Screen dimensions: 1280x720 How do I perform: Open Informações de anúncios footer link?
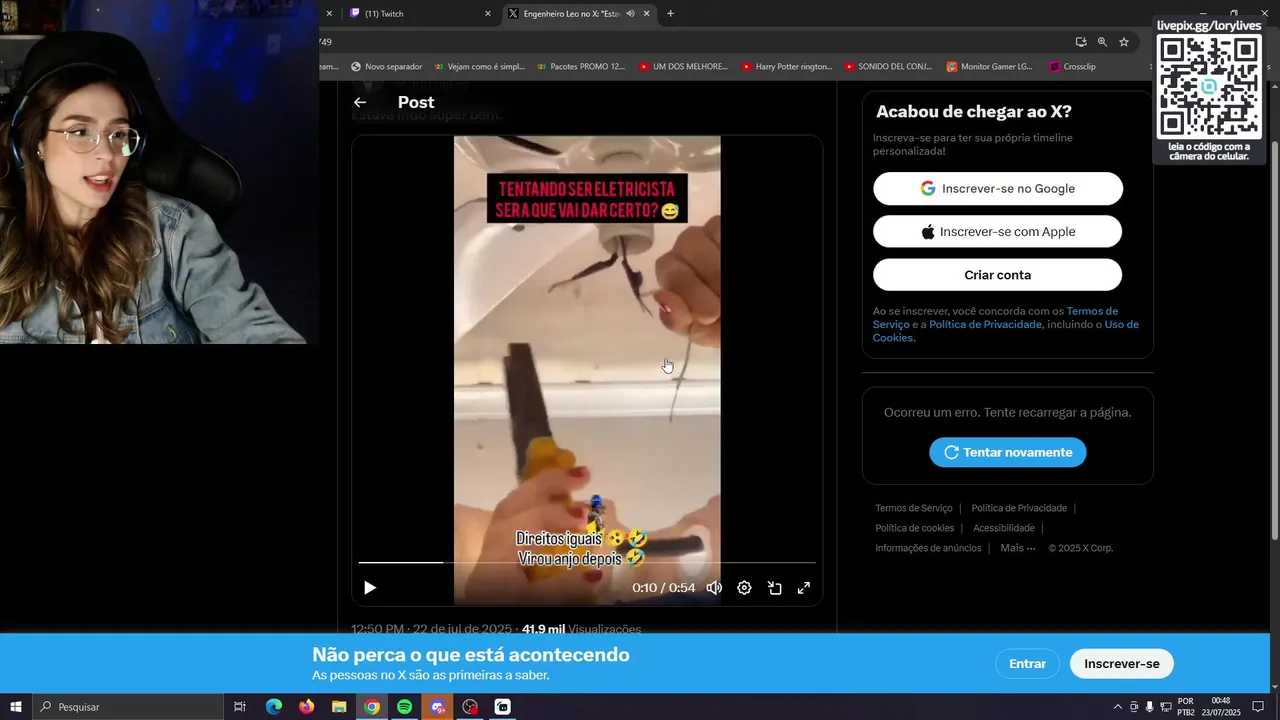coord(928,548)
